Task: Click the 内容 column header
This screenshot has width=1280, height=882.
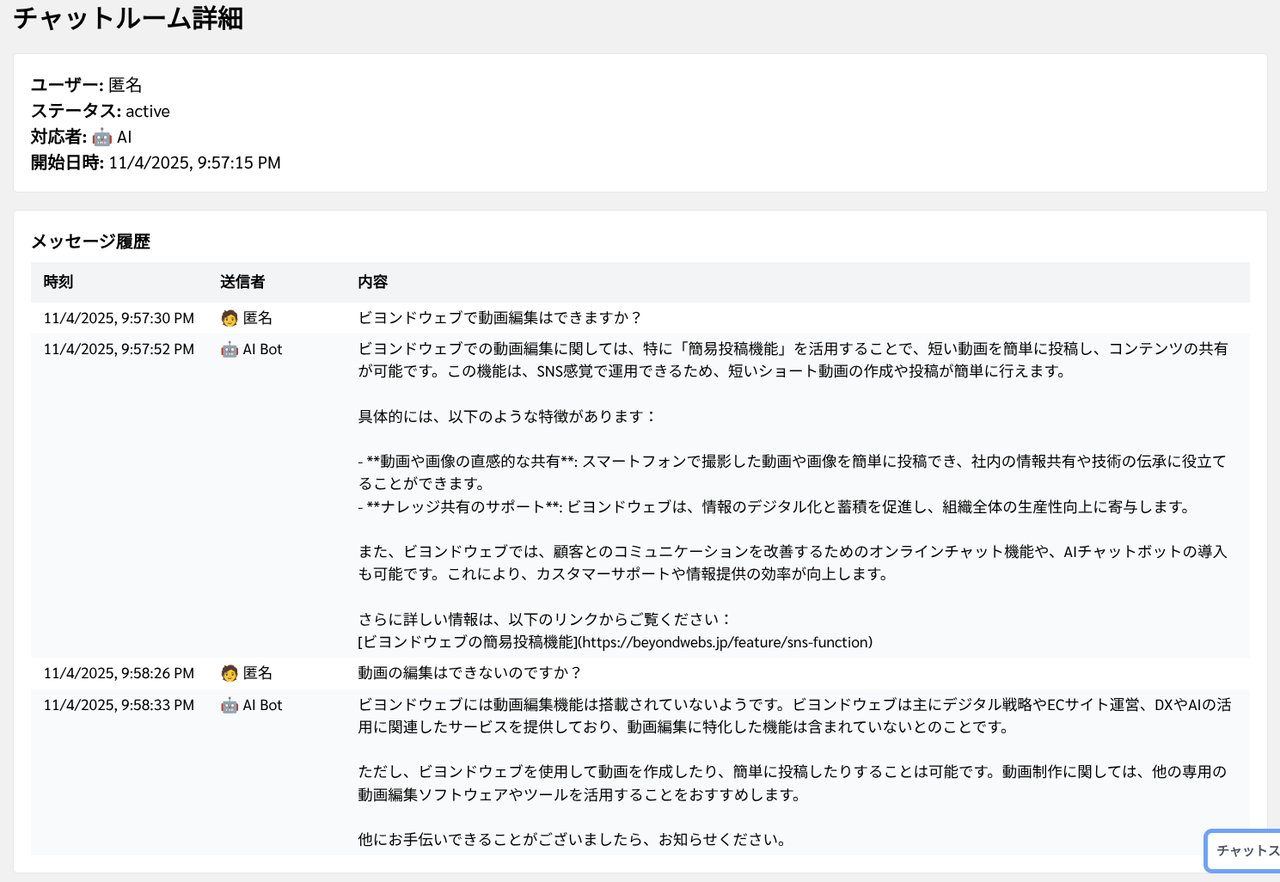Action: click(x=371, y=282)
